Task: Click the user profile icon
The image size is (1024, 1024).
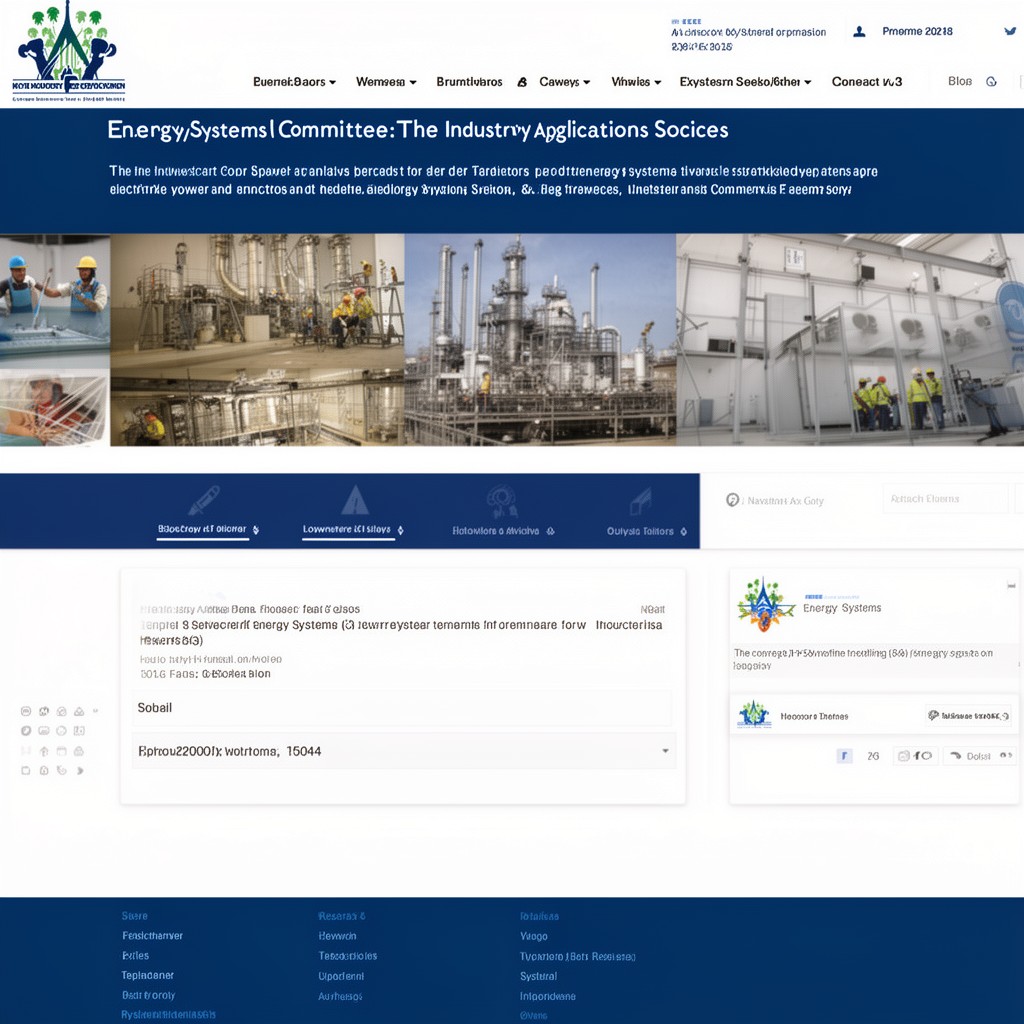Action: (x=859, y=31)
